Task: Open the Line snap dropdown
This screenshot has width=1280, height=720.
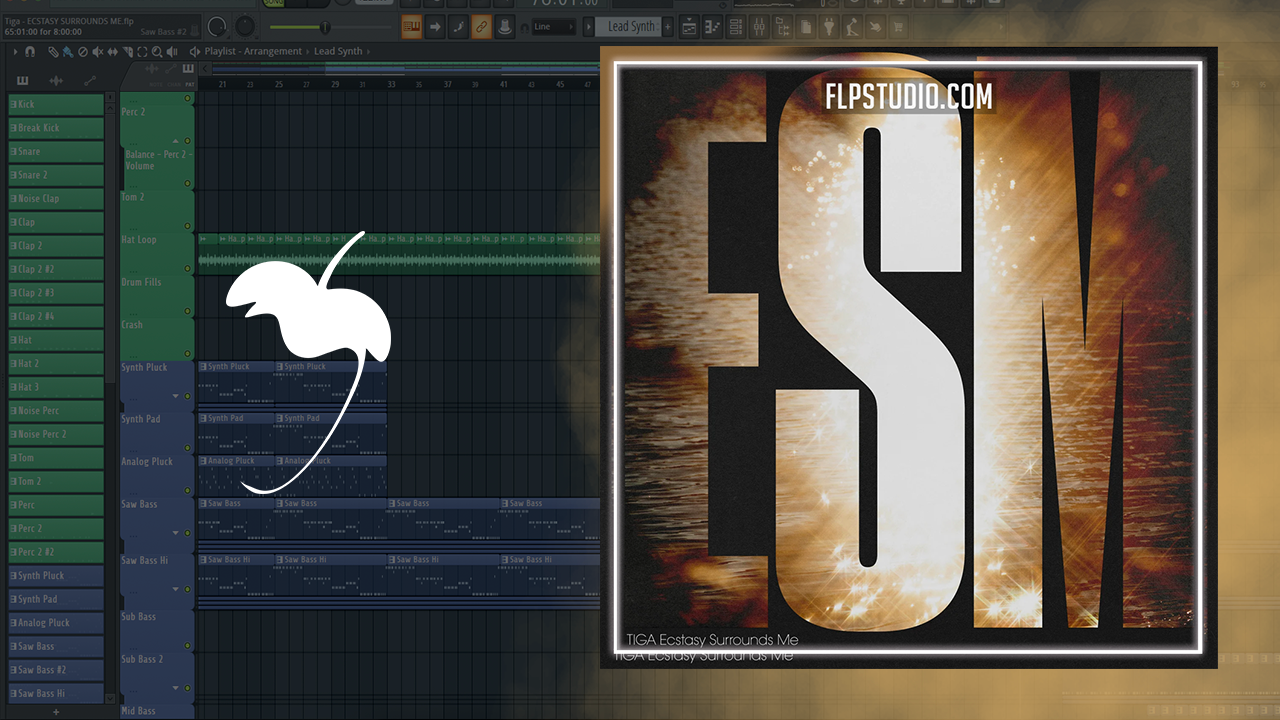Action: [x=553, y=27]
